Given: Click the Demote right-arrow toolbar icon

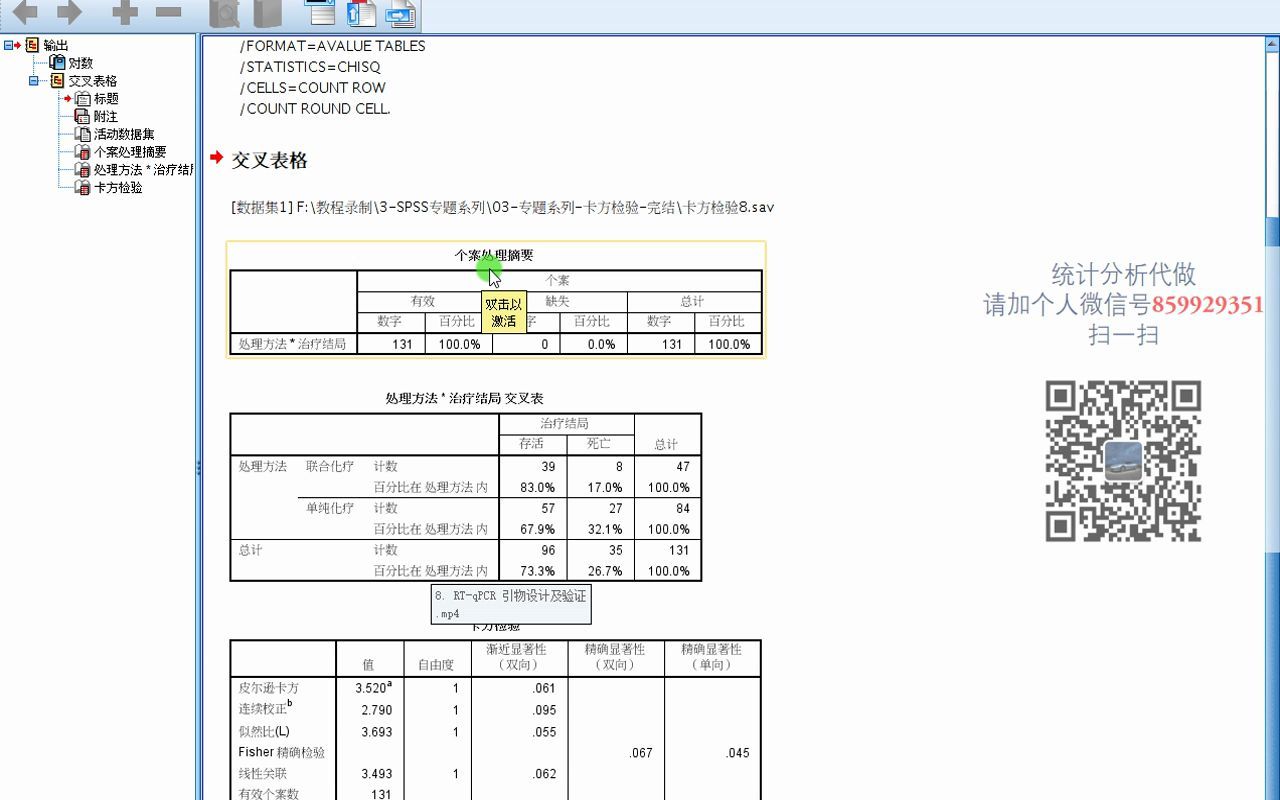Looking at the screenshot, I should [69, 13].
